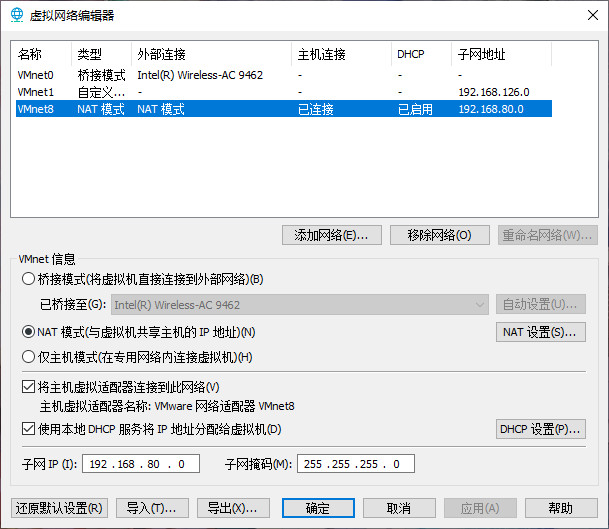Click the 自动设置(U)... button
This screenshot has height=529, width=609.
pyautogui.click(x=541, y=304)
